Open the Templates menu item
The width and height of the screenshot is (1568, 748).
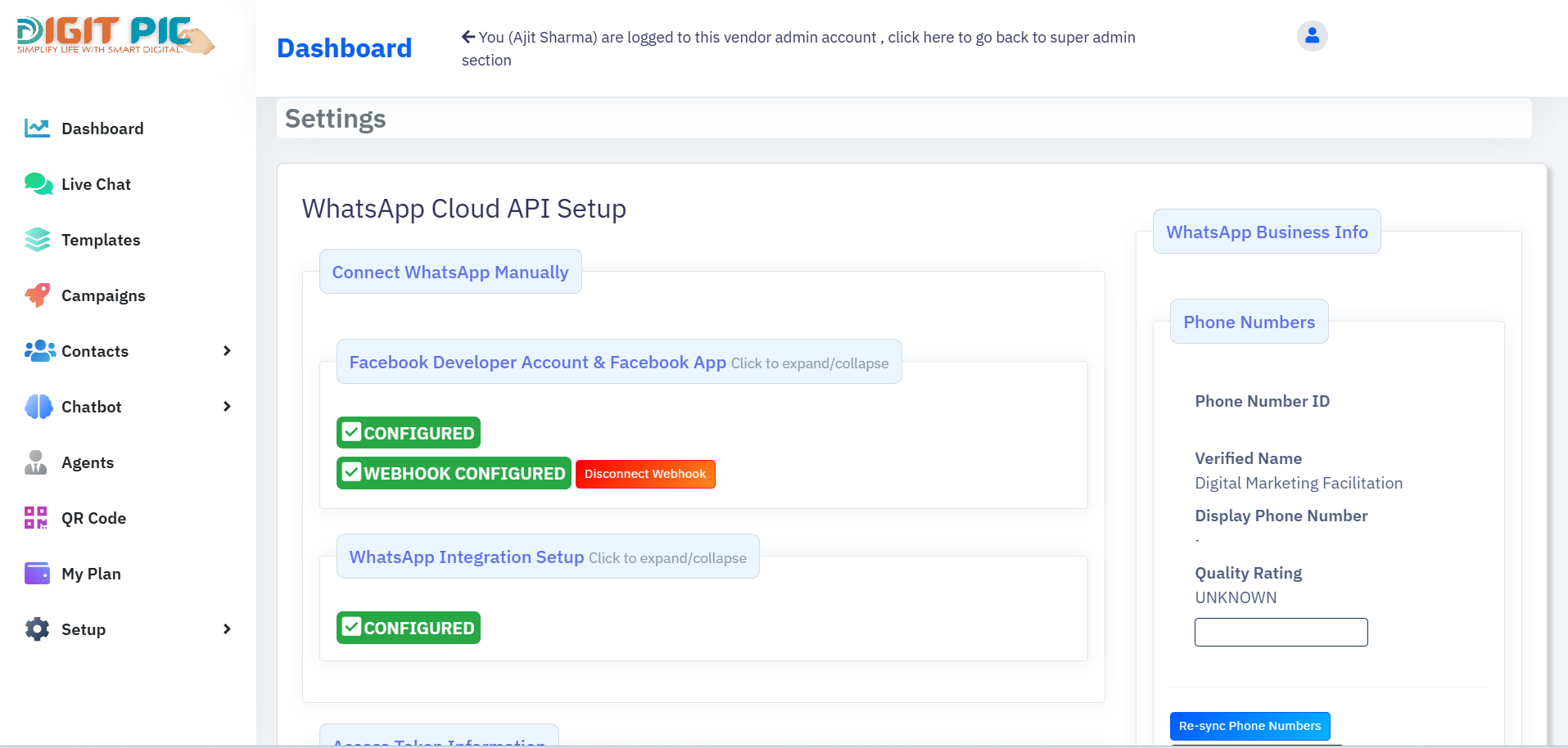(x=101, y=240)
